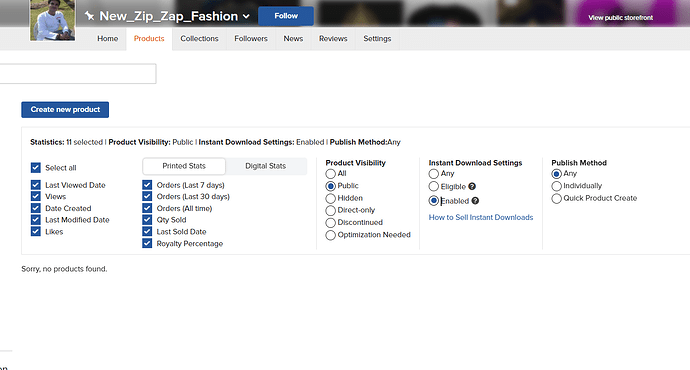The width and height of the screenshot is (690, 370).
Task: Select Discontinued visibility option
Action: tap(330, 223)
